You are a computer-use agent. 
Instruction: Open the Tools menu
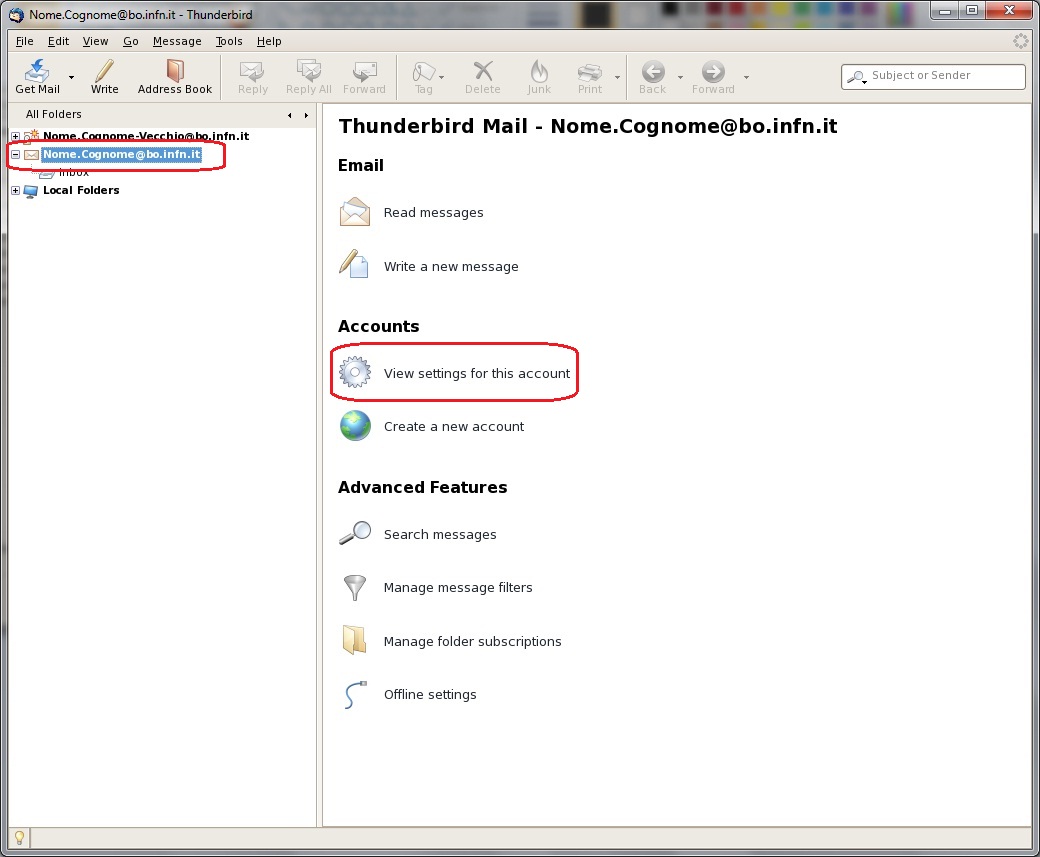click(x=229, y=41)
